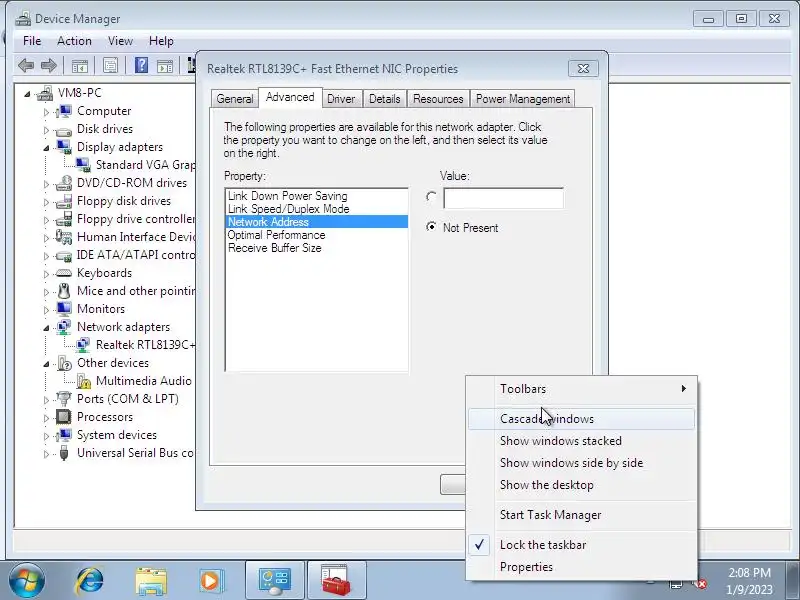This screenshot has height=600, width=800.
Task: Click the Human Interface Devices icon
Action: [64, 237]
